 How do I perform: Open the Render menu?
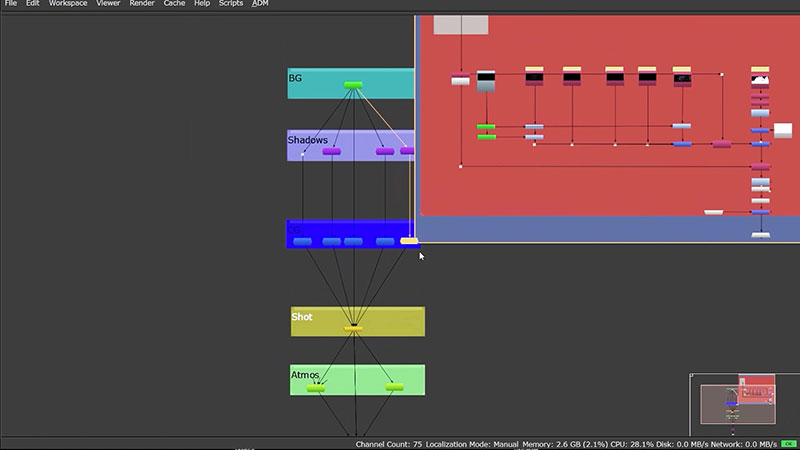[141, 4]
